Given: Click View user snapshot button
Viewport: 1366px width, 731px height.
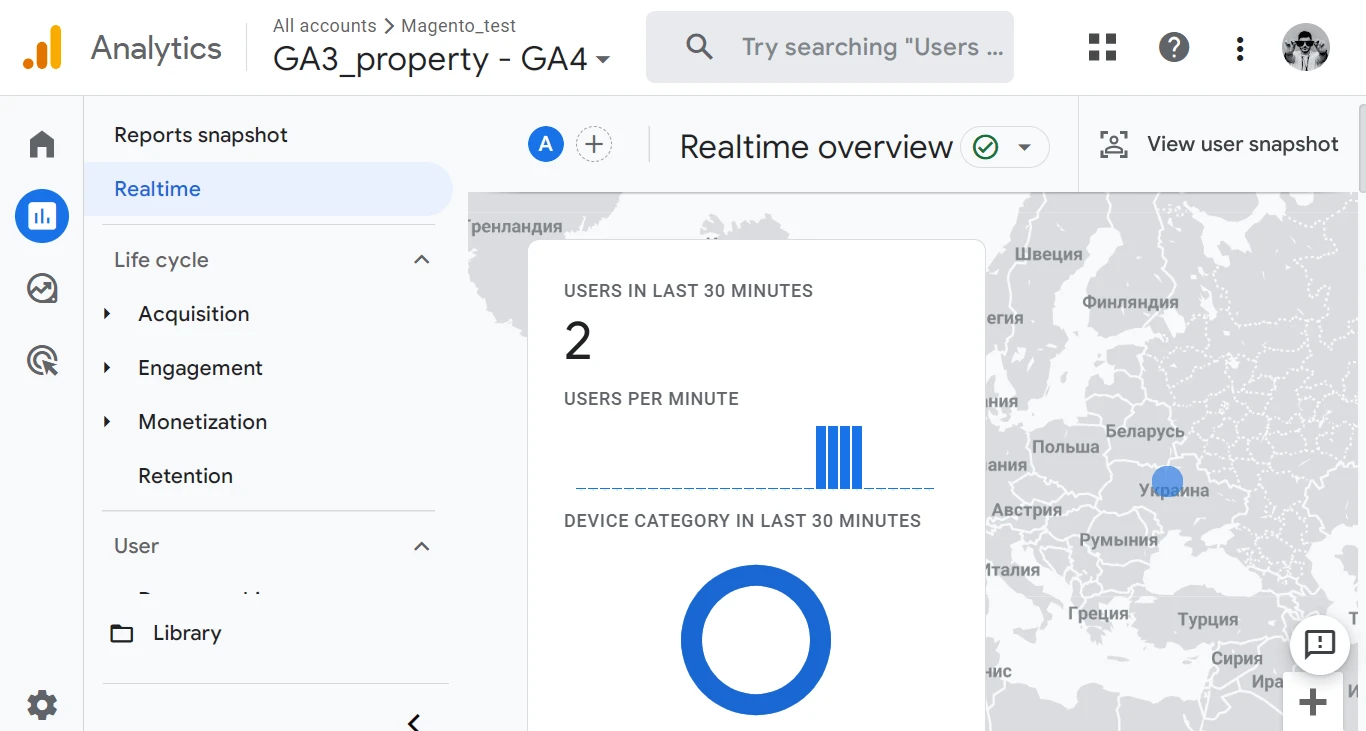Looking at the screenshot, I should pos(1219,145).
